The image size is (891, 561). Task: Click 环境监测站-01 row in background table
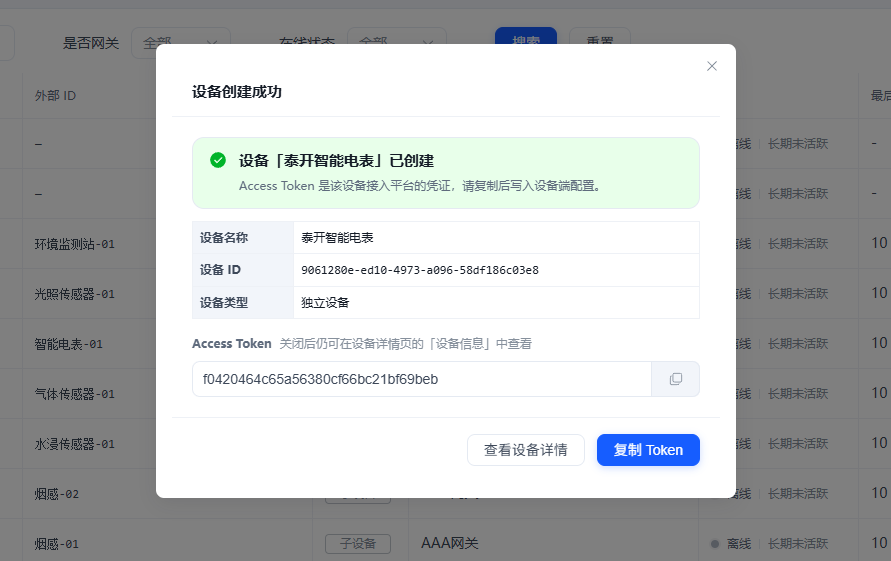(74, 244)
